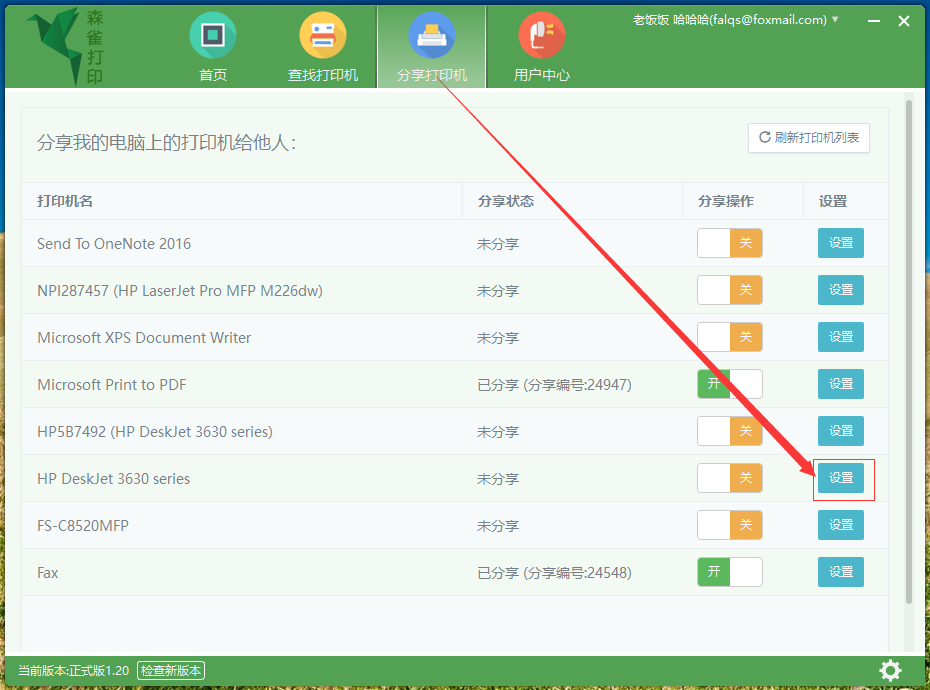The height and width of the screenshot is (690, 930).
Task: Turn off sharing for Microsoft Print to PDF
Action: [730, 384]
